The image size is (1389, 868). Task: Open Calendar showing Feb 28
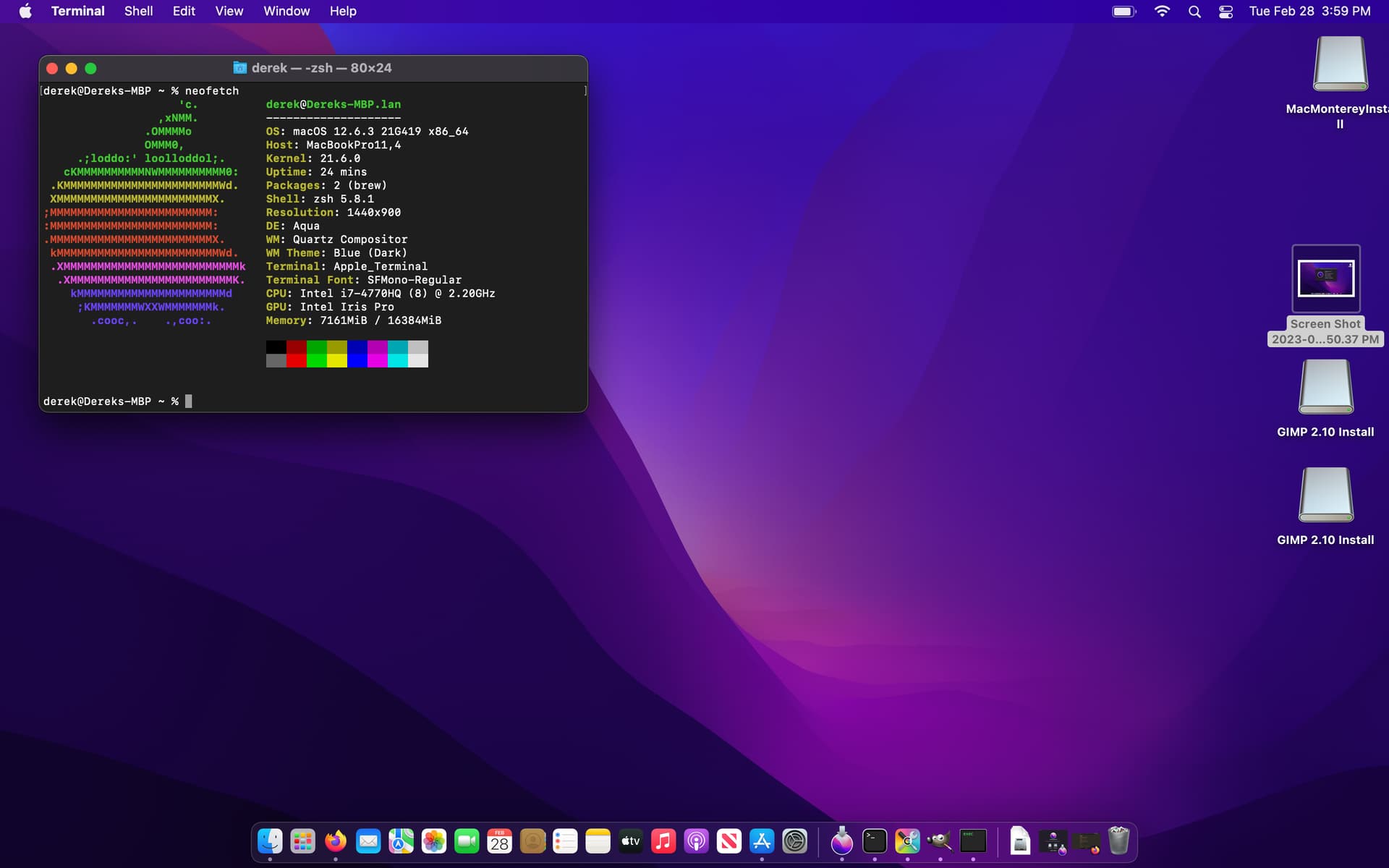click(499, 841)
